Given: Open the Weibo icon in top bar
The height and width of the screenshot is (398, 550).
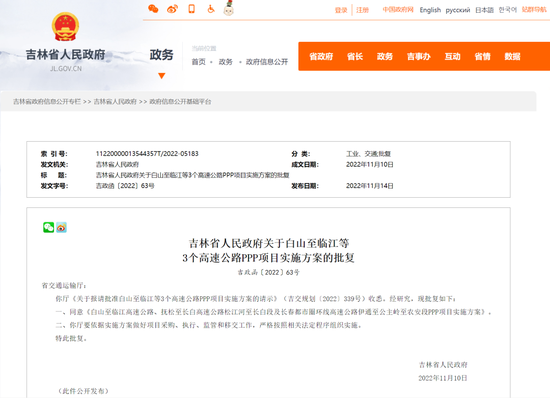Looking at the screenshot, I should [x=172, y=9].
